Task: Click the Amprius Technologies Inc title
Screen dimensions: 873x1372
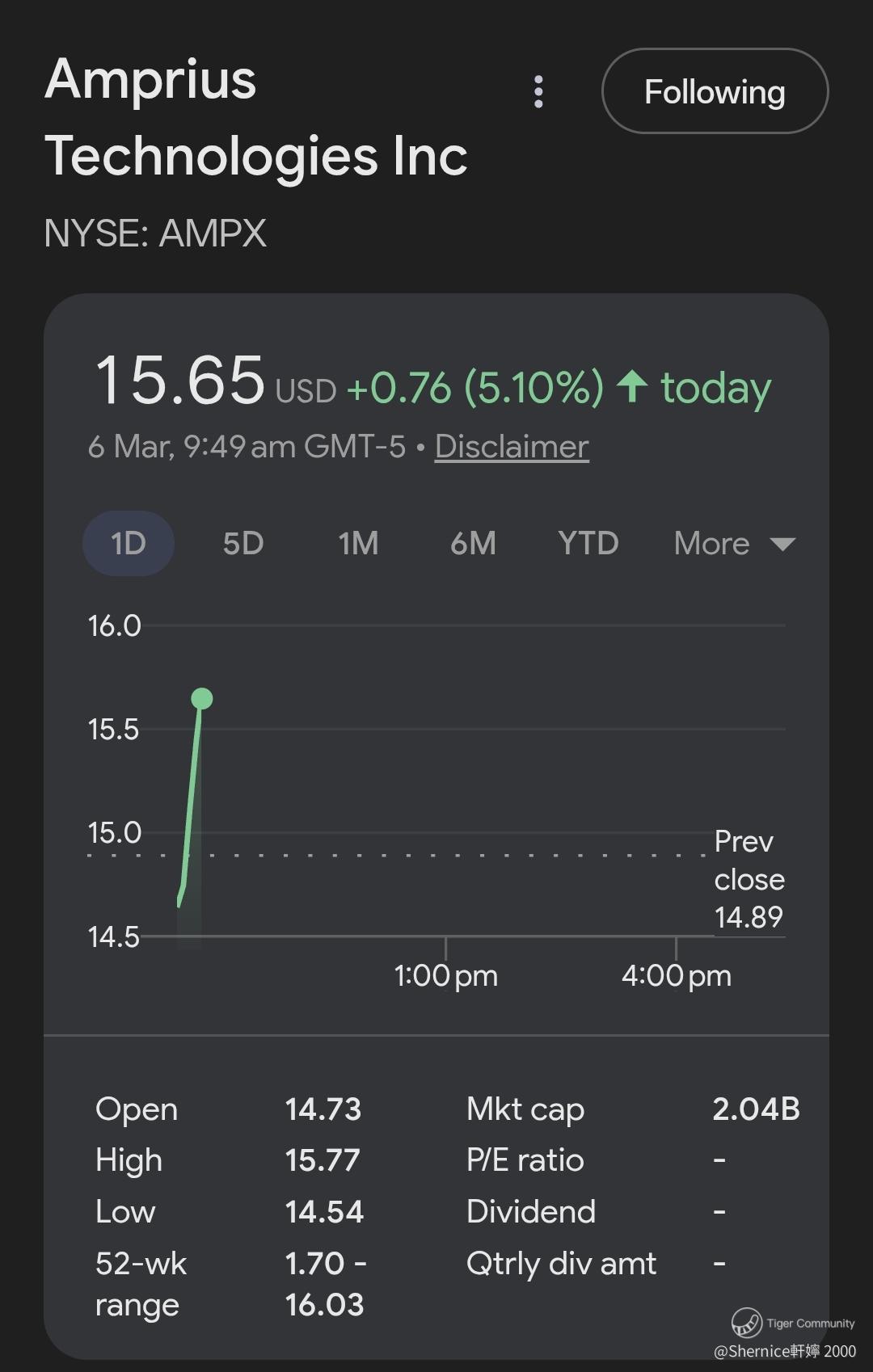Action: pos(256,117)
